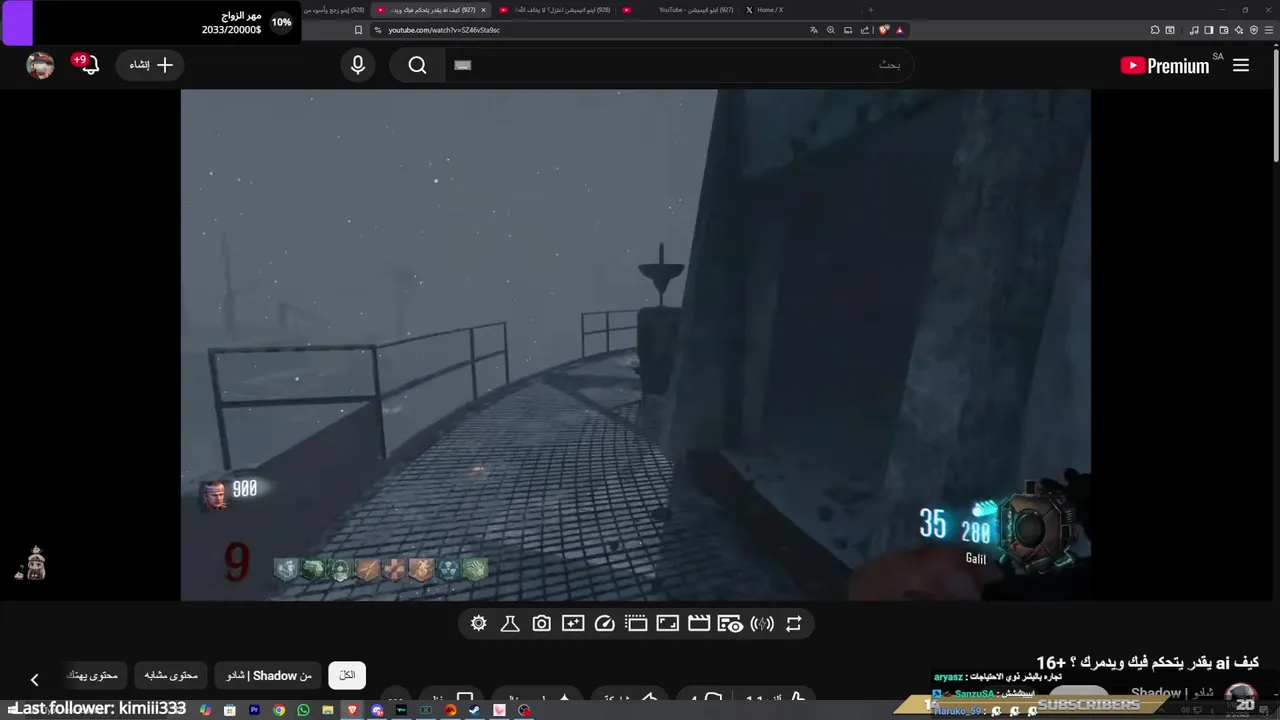Open Chrome from the taskbar
This screenshot has width=1280, height=720.
[279, 710]
